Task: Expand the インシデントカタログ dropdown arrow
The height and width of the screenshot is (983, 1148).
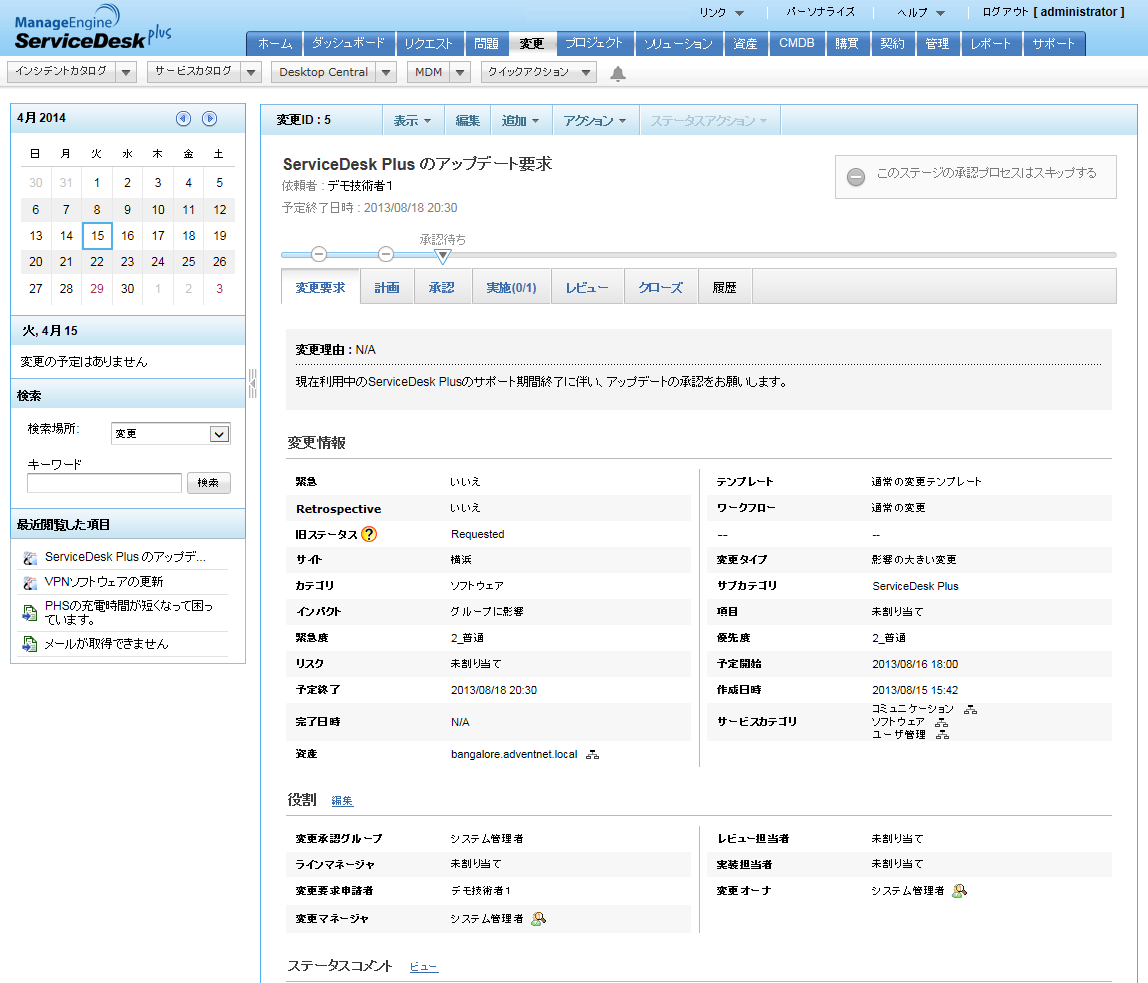Action: pos(126,72)
